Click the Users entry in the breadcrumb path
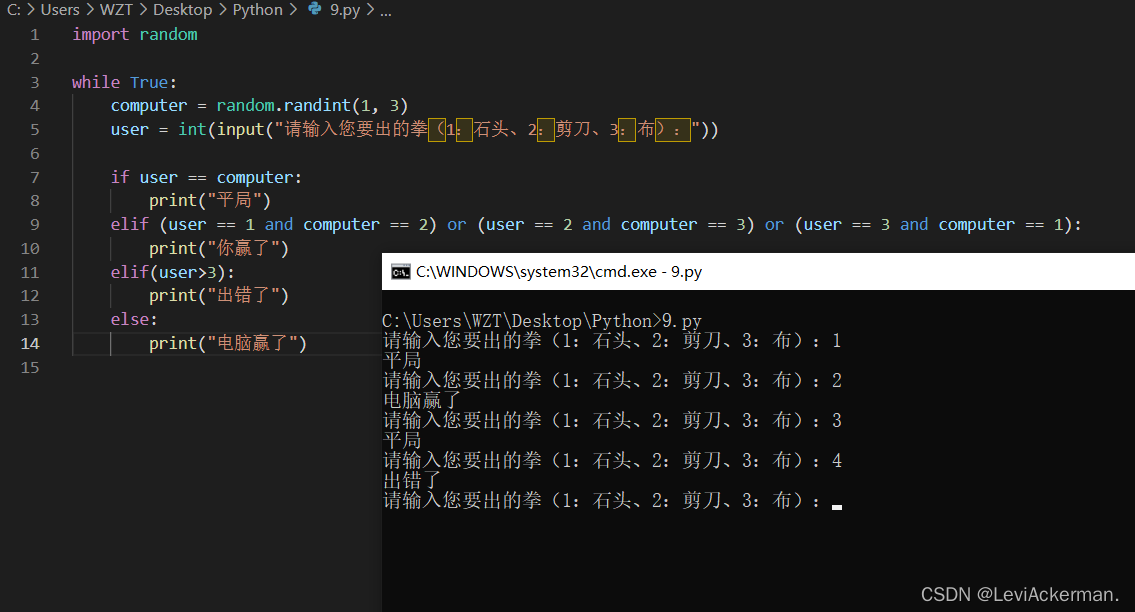Image resolution: width=1135 pixels, height=612 pixels. 60,10
